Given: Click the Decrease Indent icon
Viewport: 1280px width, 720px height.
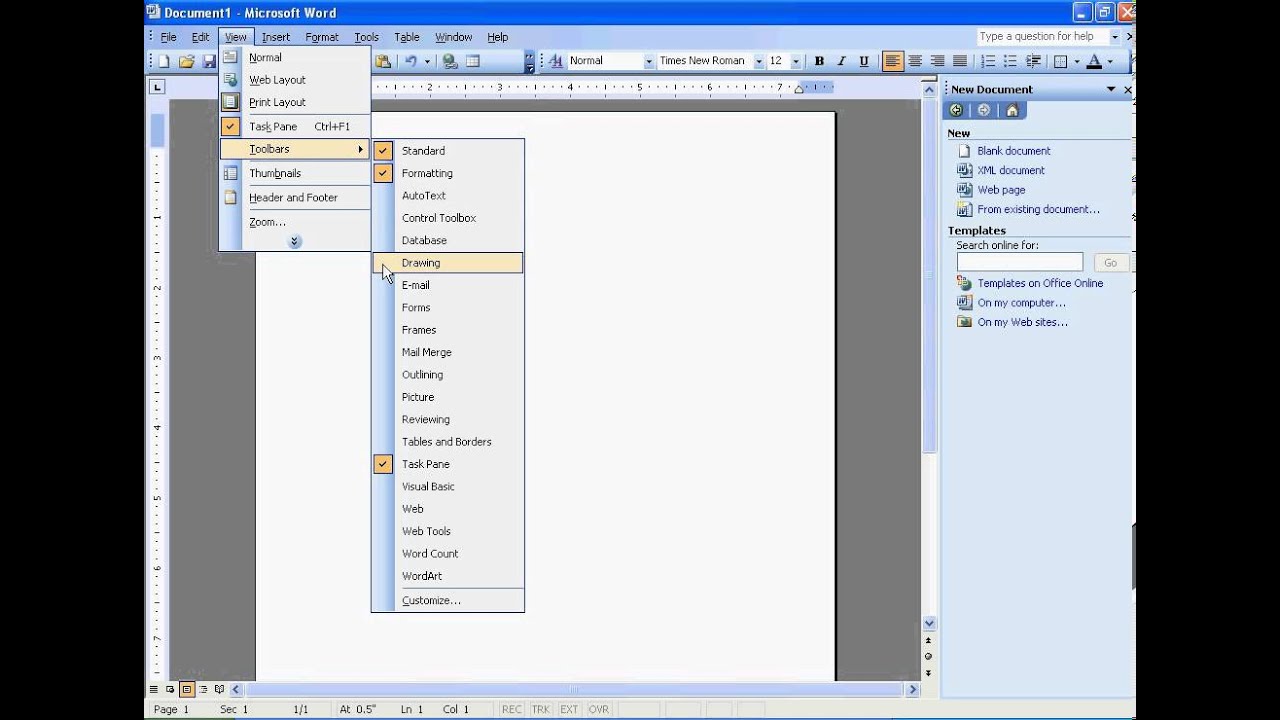Looking at the screenshot, I should (1032, 61).
